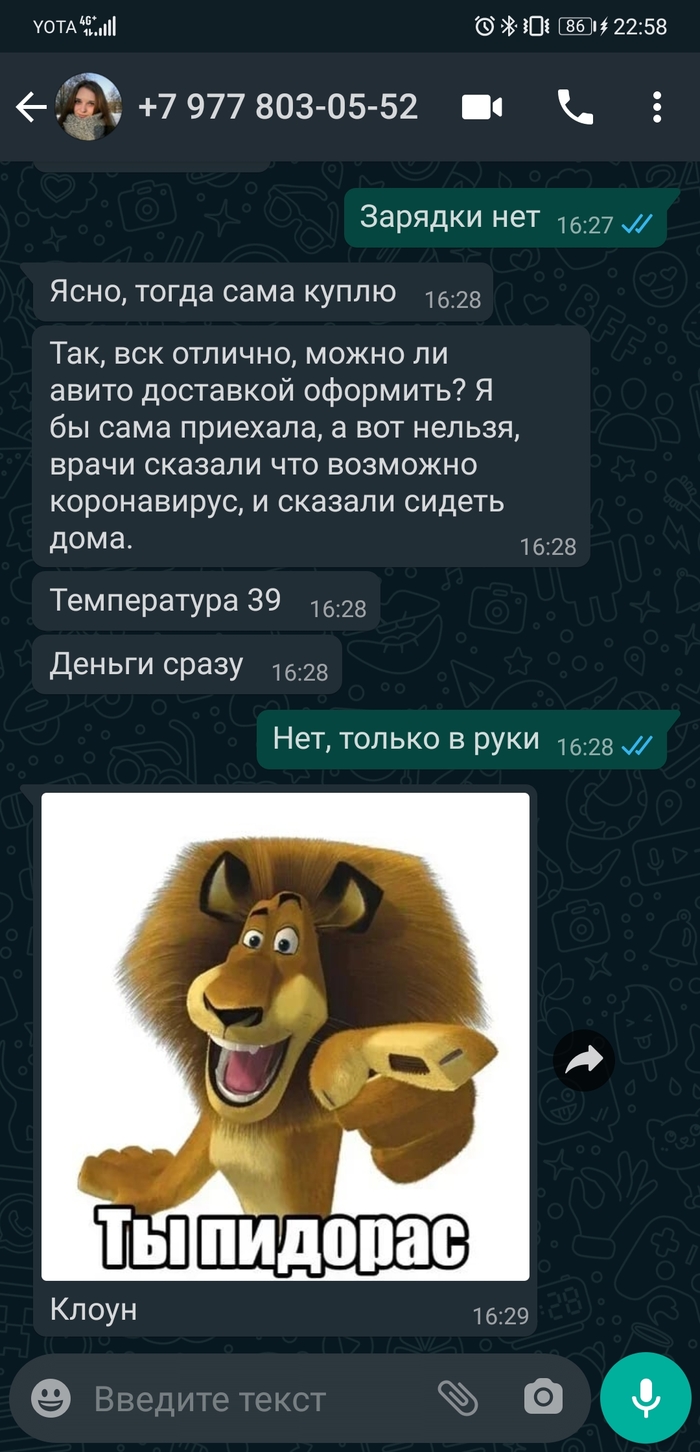Start a voice call using the phone icon
The height and width of the screenshot is (1452, 700).
click(x=575, y=107)
